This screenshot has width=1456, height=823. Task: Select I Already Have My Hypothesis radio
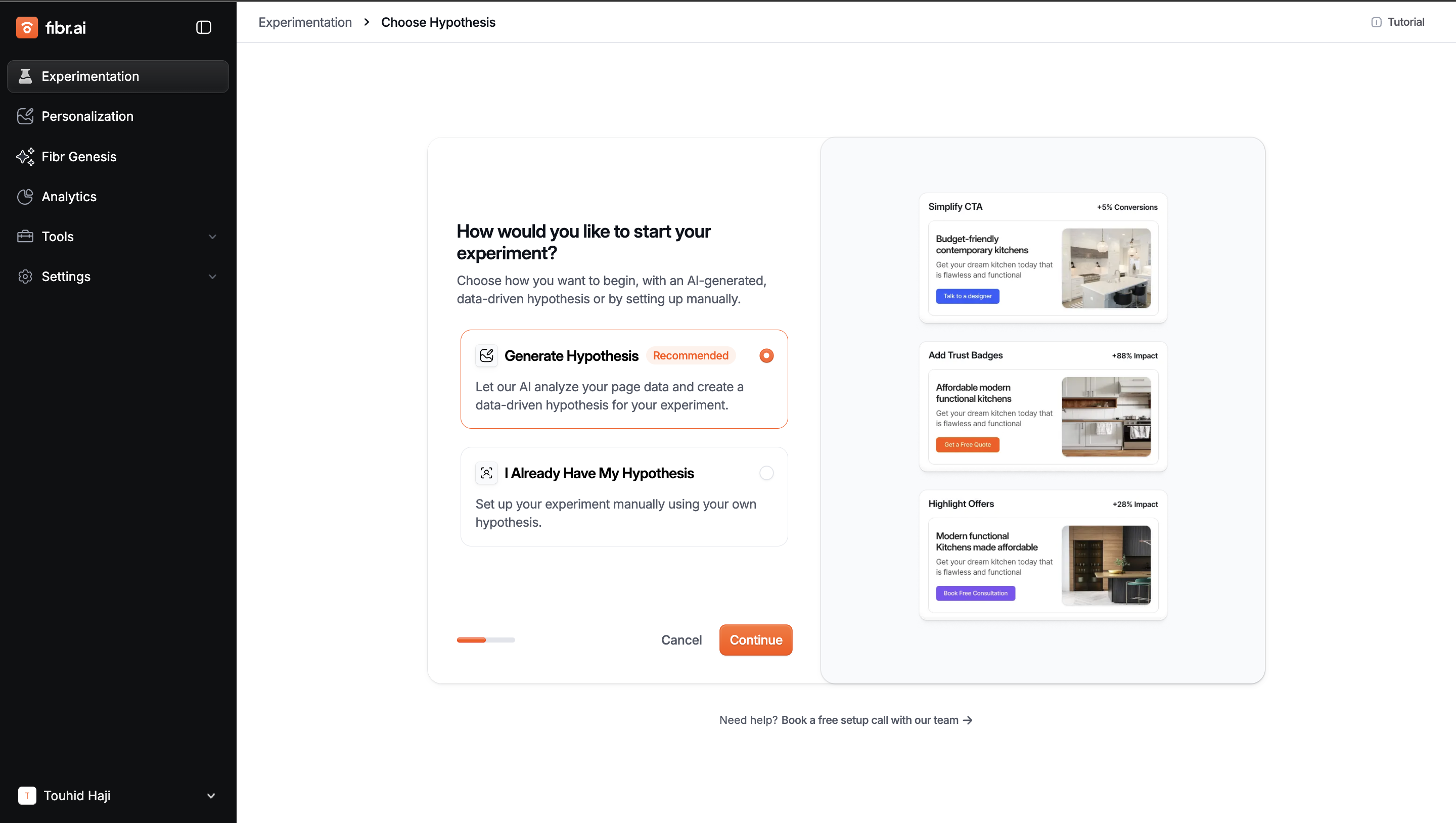766,473
